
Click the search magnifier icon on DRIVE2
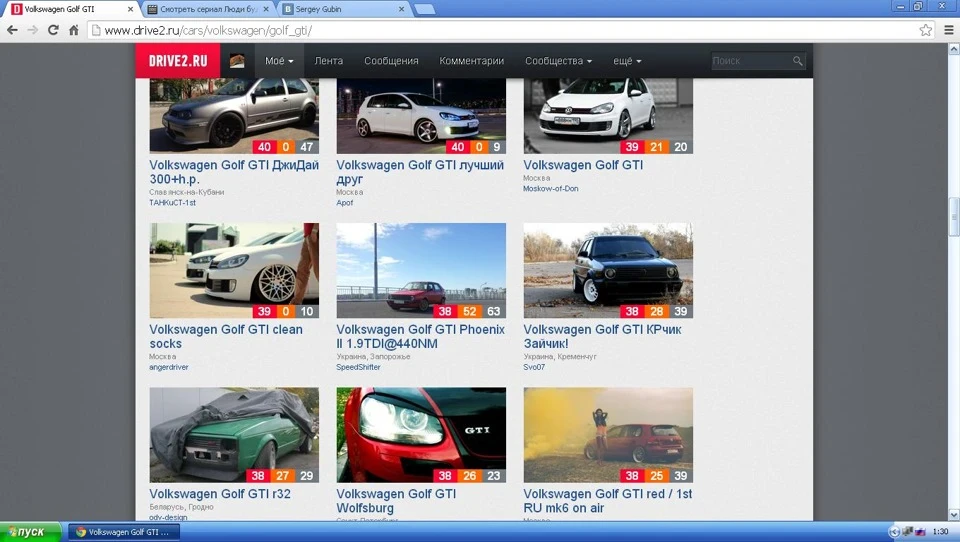tap(797, 61)
